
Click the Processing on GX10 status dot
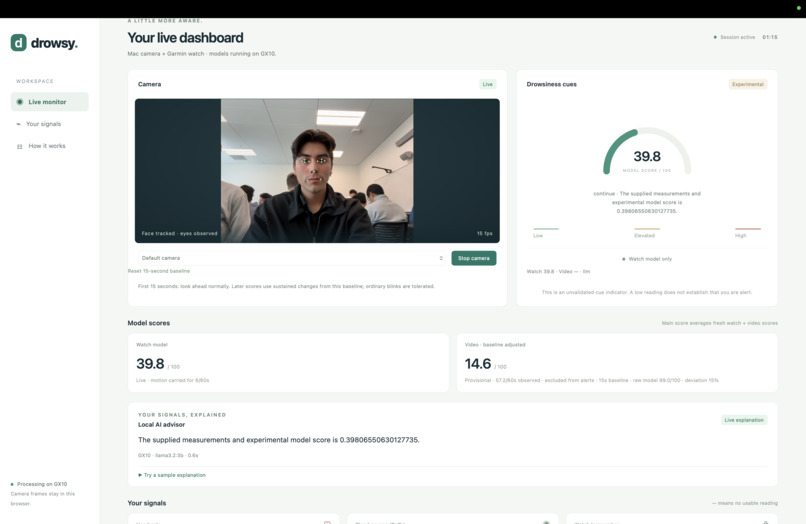[x=12, y=484]
